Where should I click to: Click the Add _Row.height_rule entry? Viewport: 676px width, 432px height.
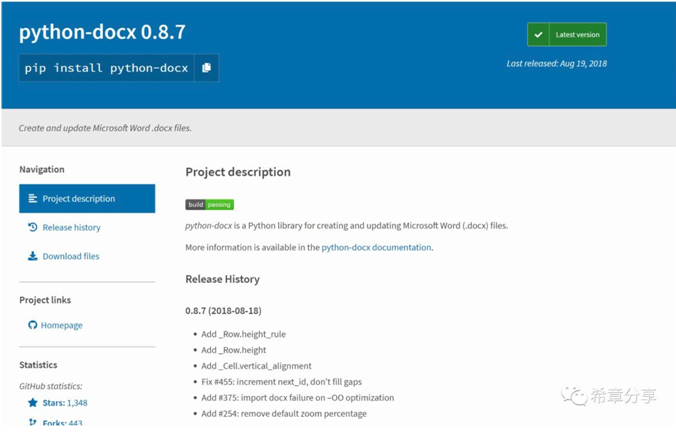pyautogui.click(x=244, y=334)
